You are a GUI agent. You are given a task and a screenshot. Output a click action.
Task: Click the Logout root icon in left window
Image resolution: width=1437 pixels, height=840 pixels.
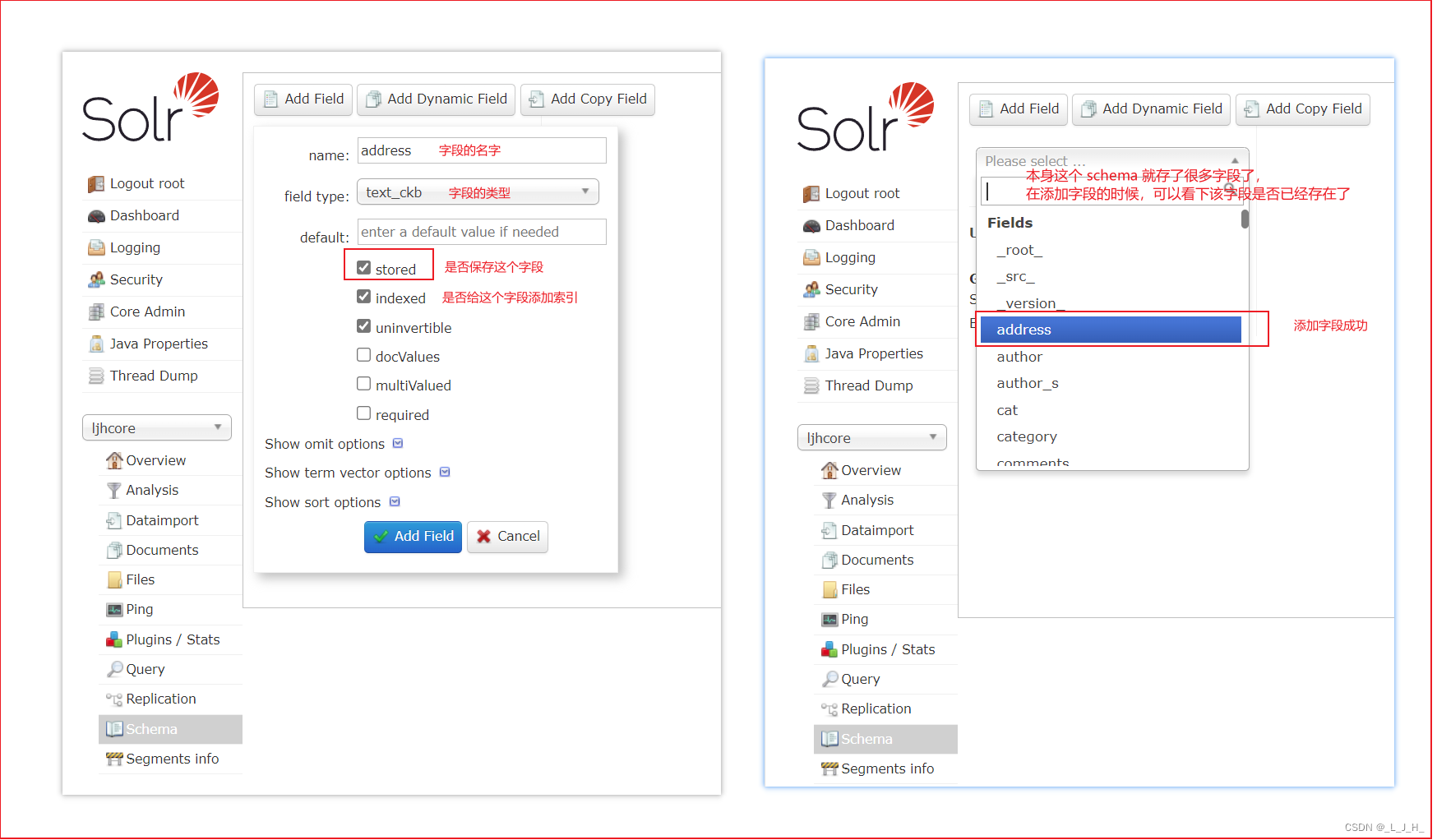tap(96, 184)
